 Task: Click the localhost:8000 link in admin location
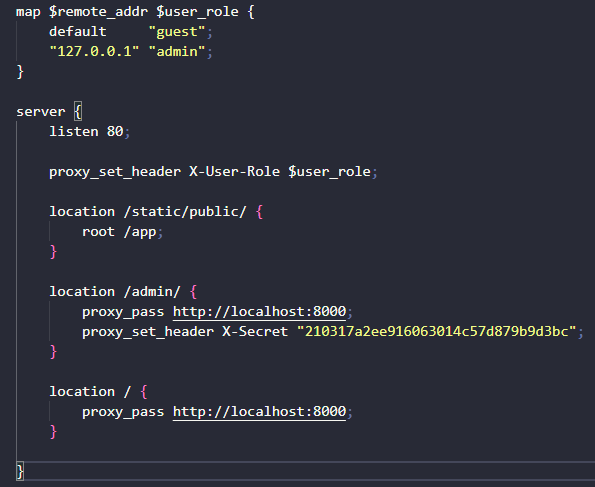[x=259, y=312]
